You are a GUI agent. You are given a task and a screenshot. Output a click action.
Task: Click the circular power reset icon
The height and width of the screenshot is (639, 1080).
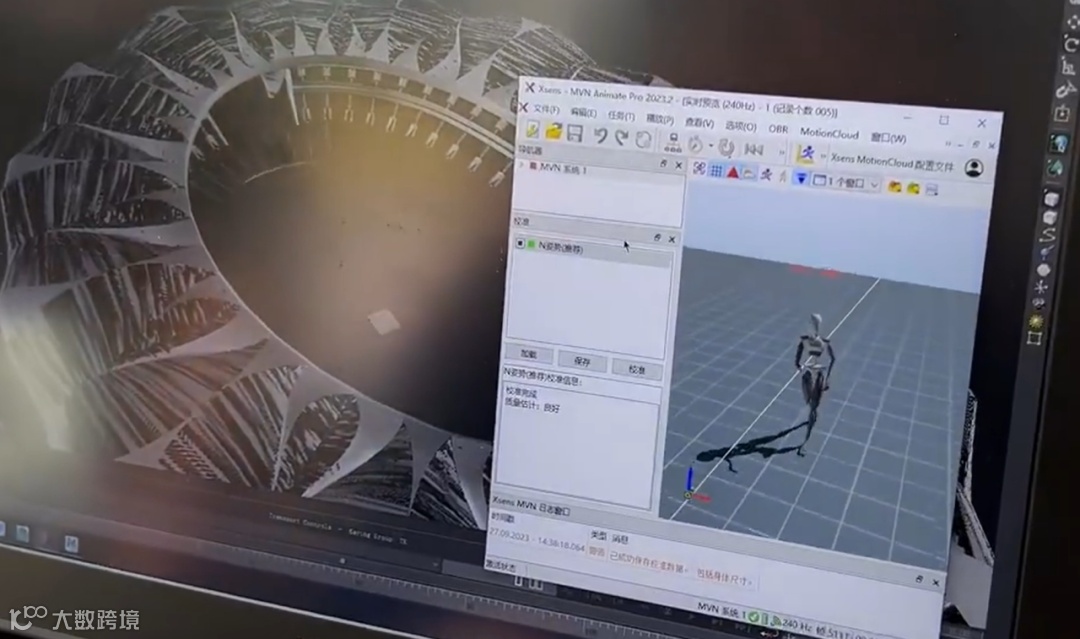tap(726, 147)
